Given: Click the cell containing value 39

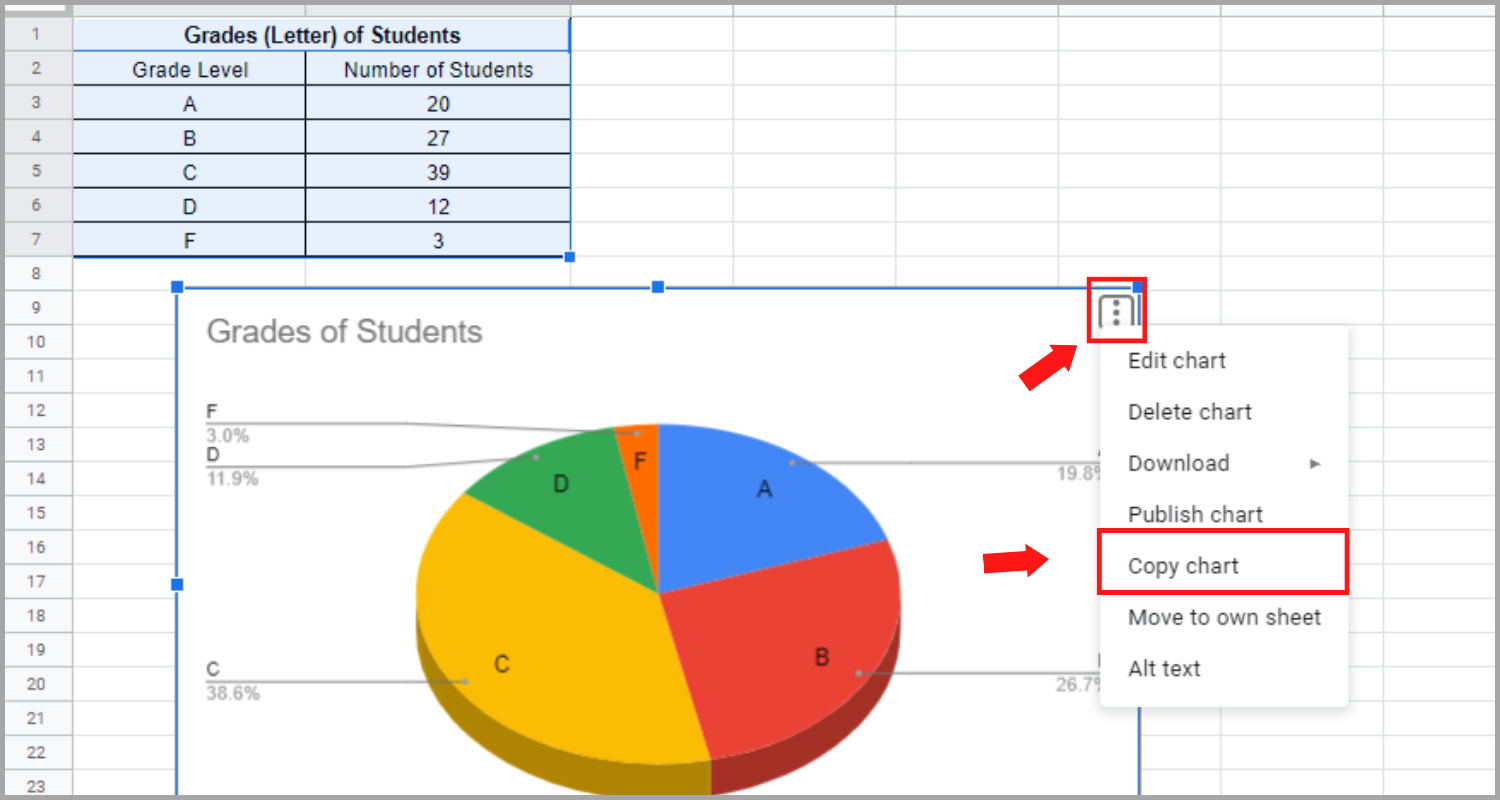Looking at the screenshot, I should coord(437,171).
